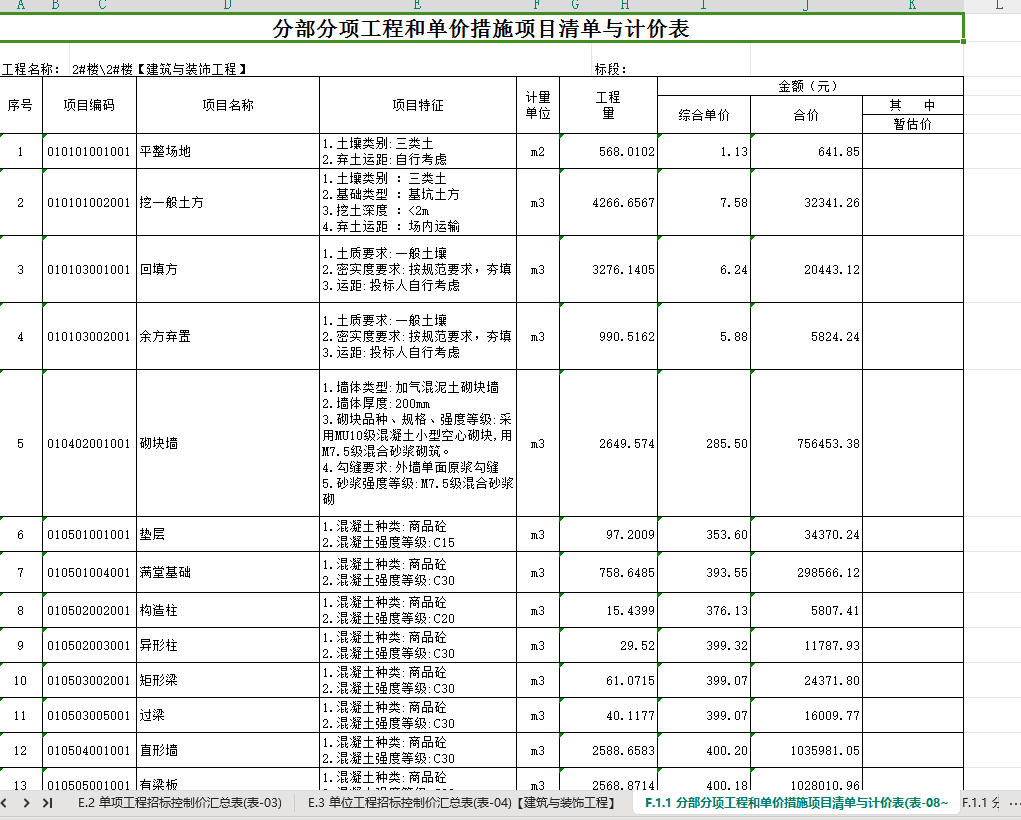Viewport: 1021px width, 820px height.
Task: Jump to the last sheet arrow
Action: tap(48, 803)
